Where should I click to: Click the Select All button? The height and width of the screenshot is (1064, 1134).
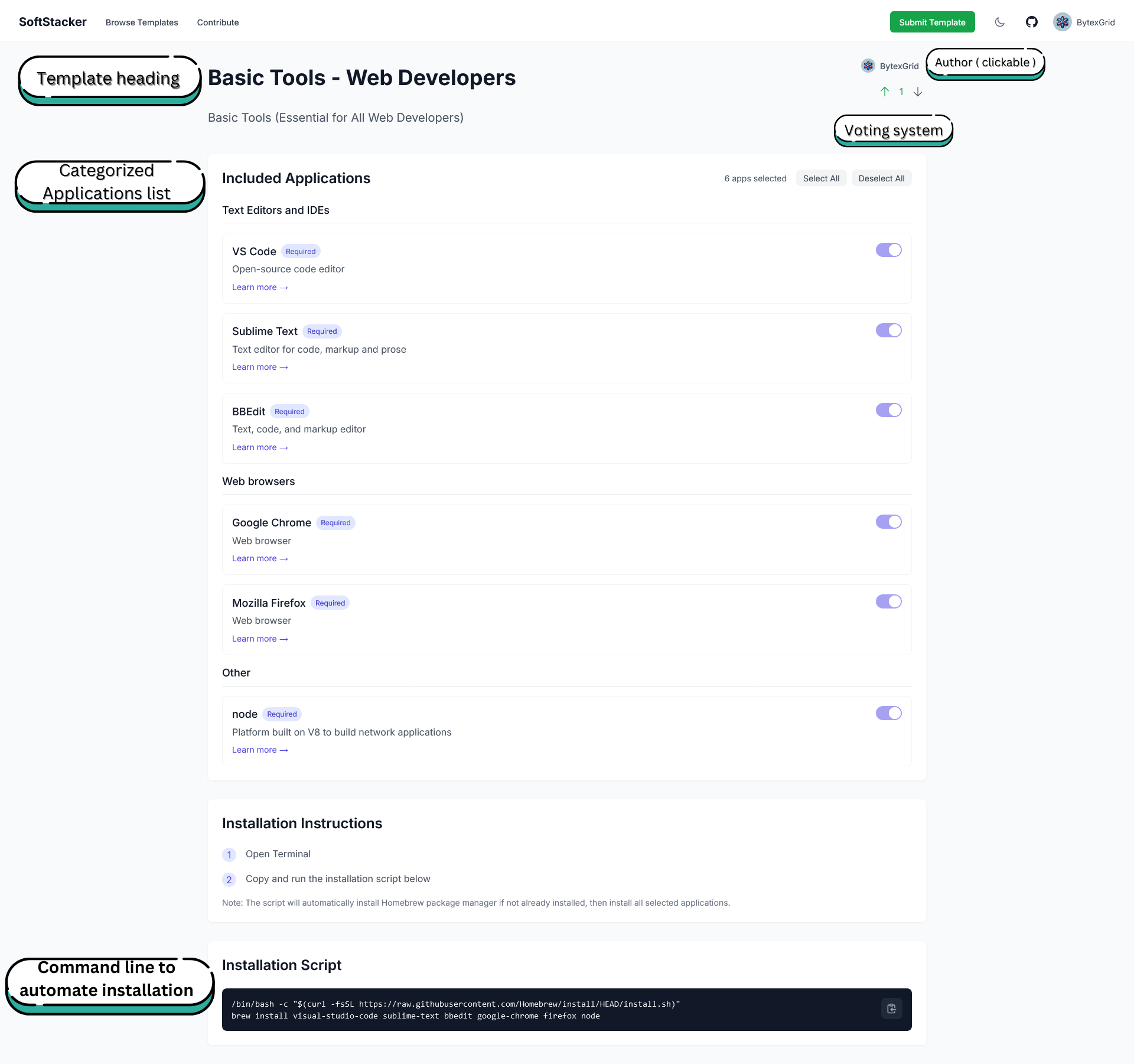coord(821,178)
